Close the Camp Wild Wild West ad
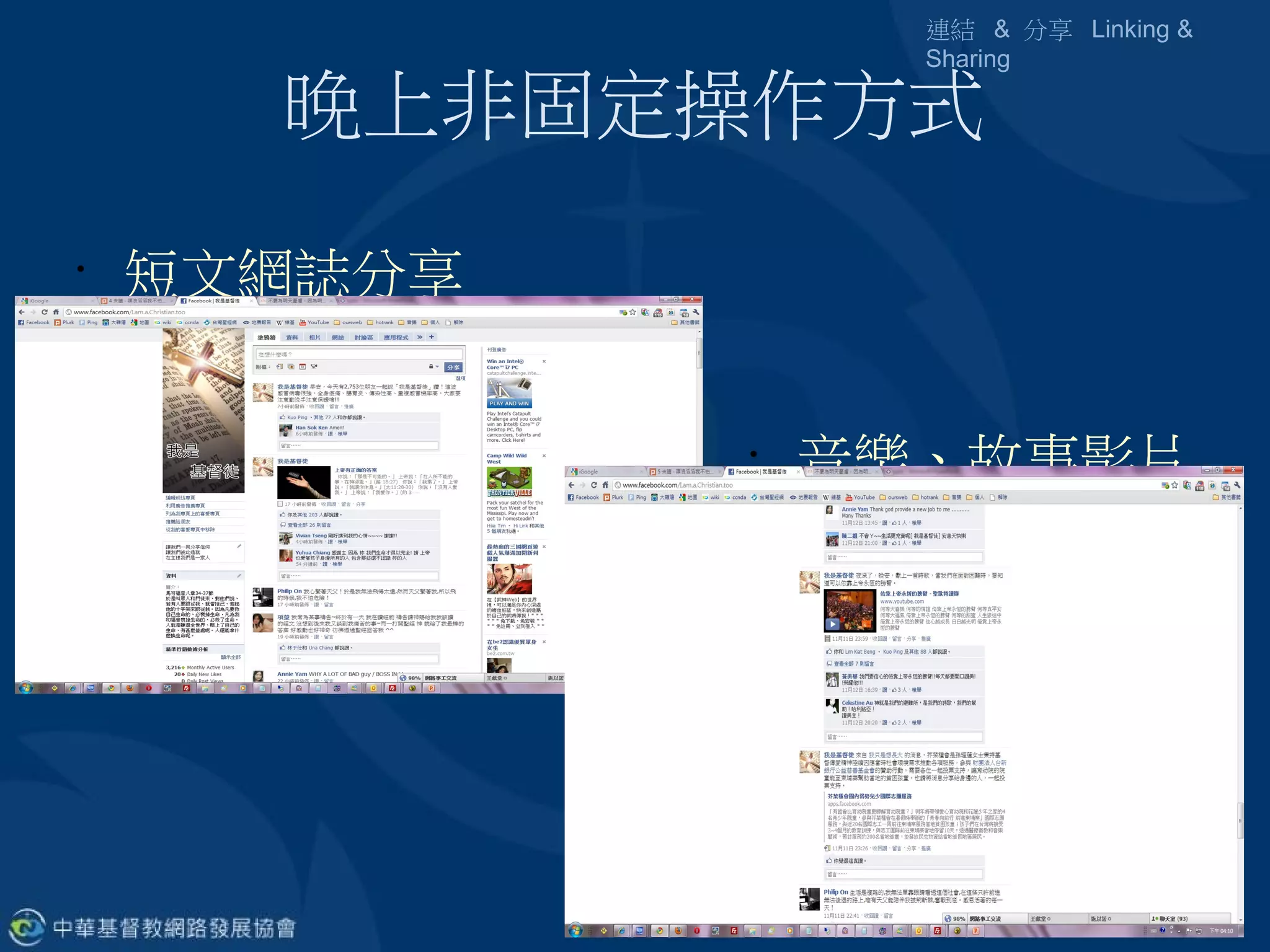 click(544, 456)
